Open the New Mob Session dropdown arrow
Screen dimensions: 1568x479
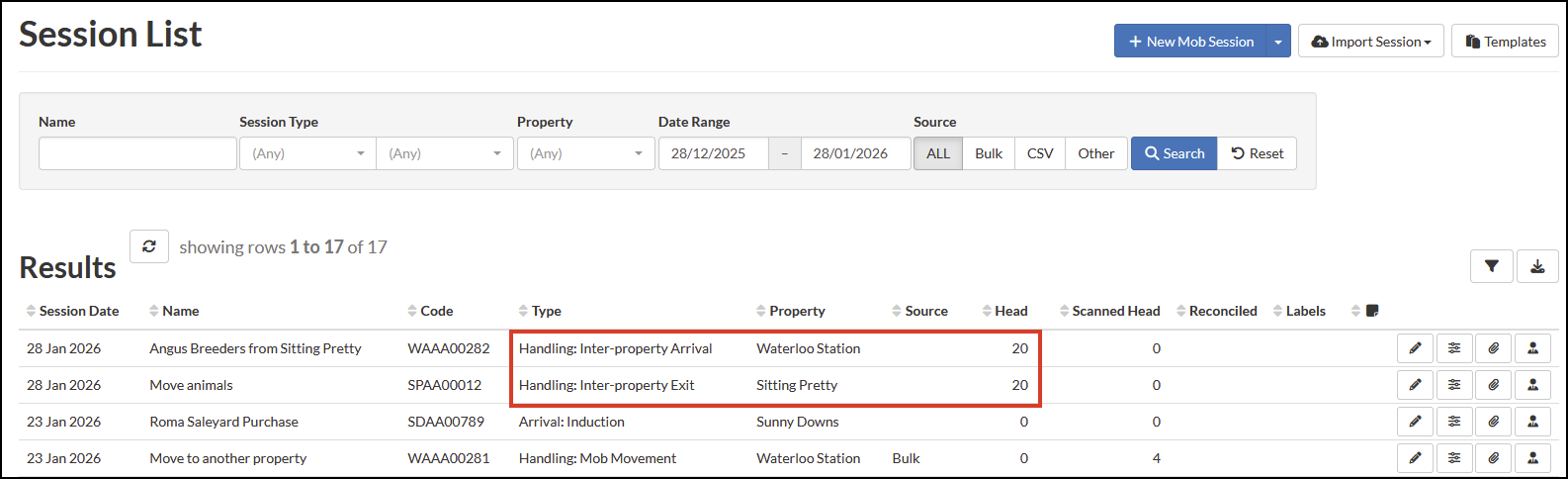(1278, 42)
